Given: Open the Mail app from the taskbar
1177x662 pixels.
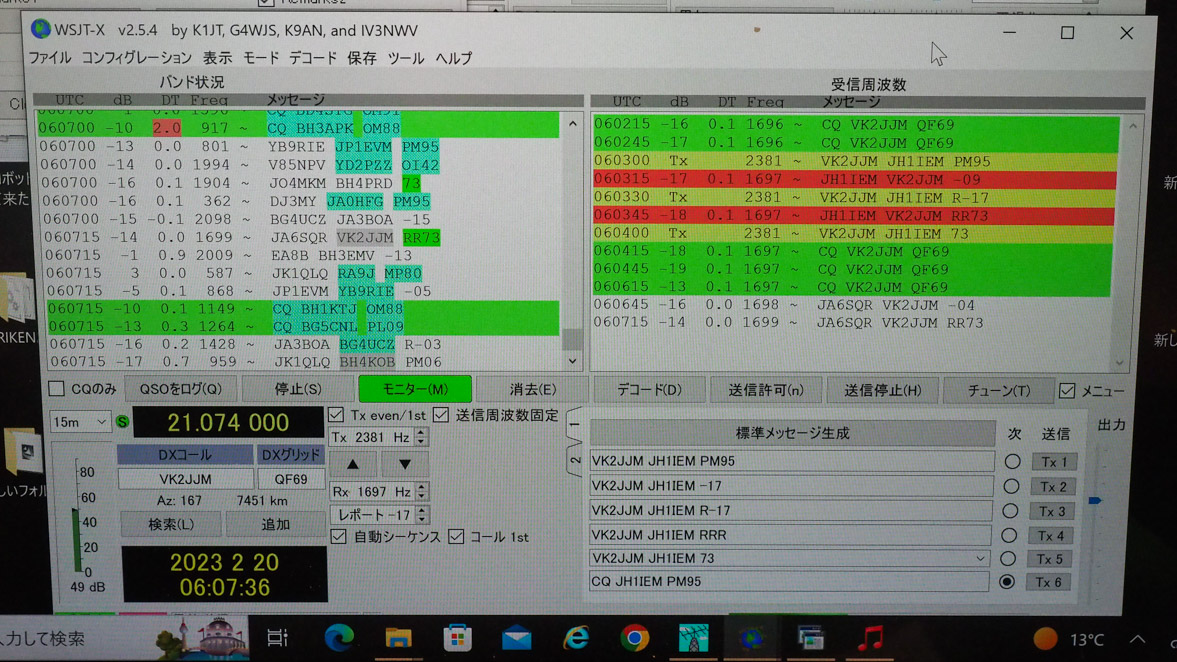Looking at the screenshot, I should (516, 637).
